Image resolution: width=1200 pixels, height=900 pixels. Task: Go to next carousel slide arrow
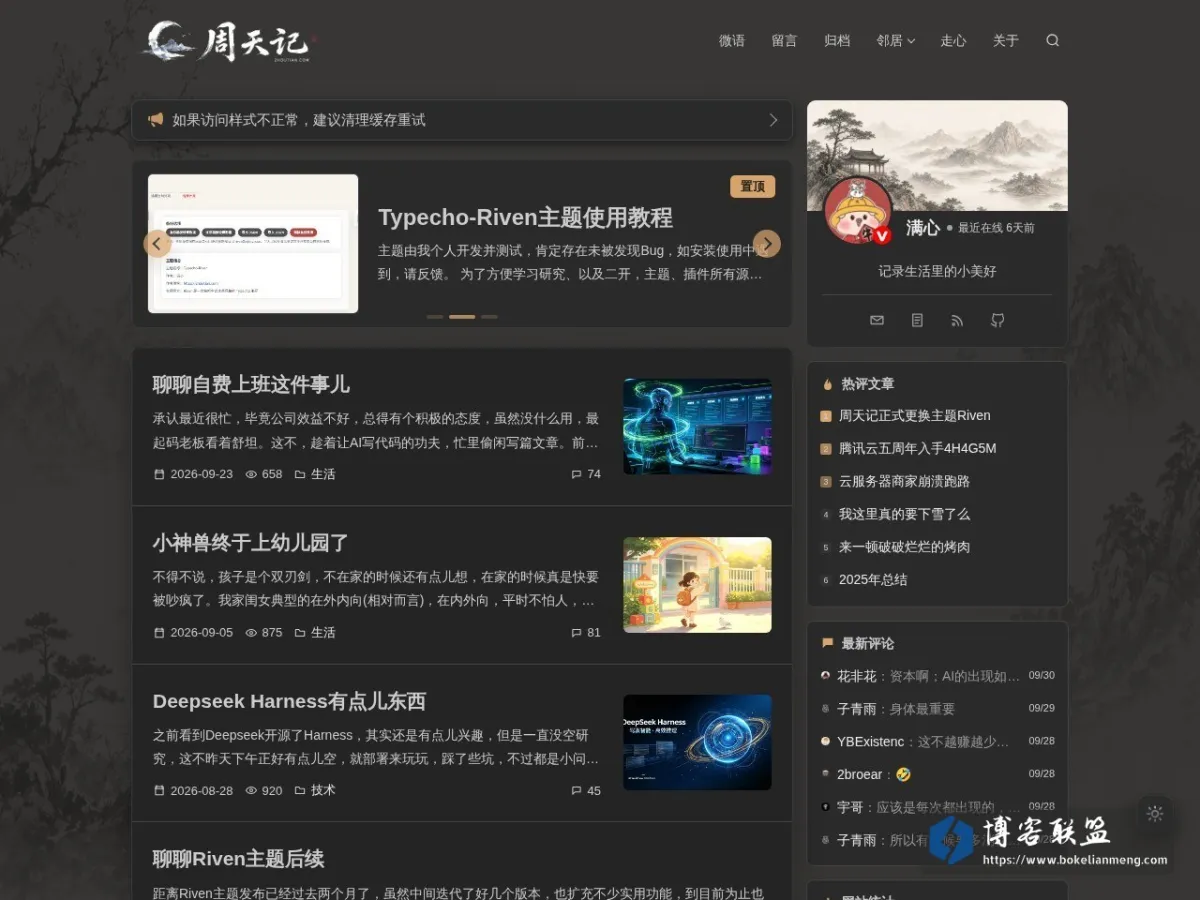[767, 244]
